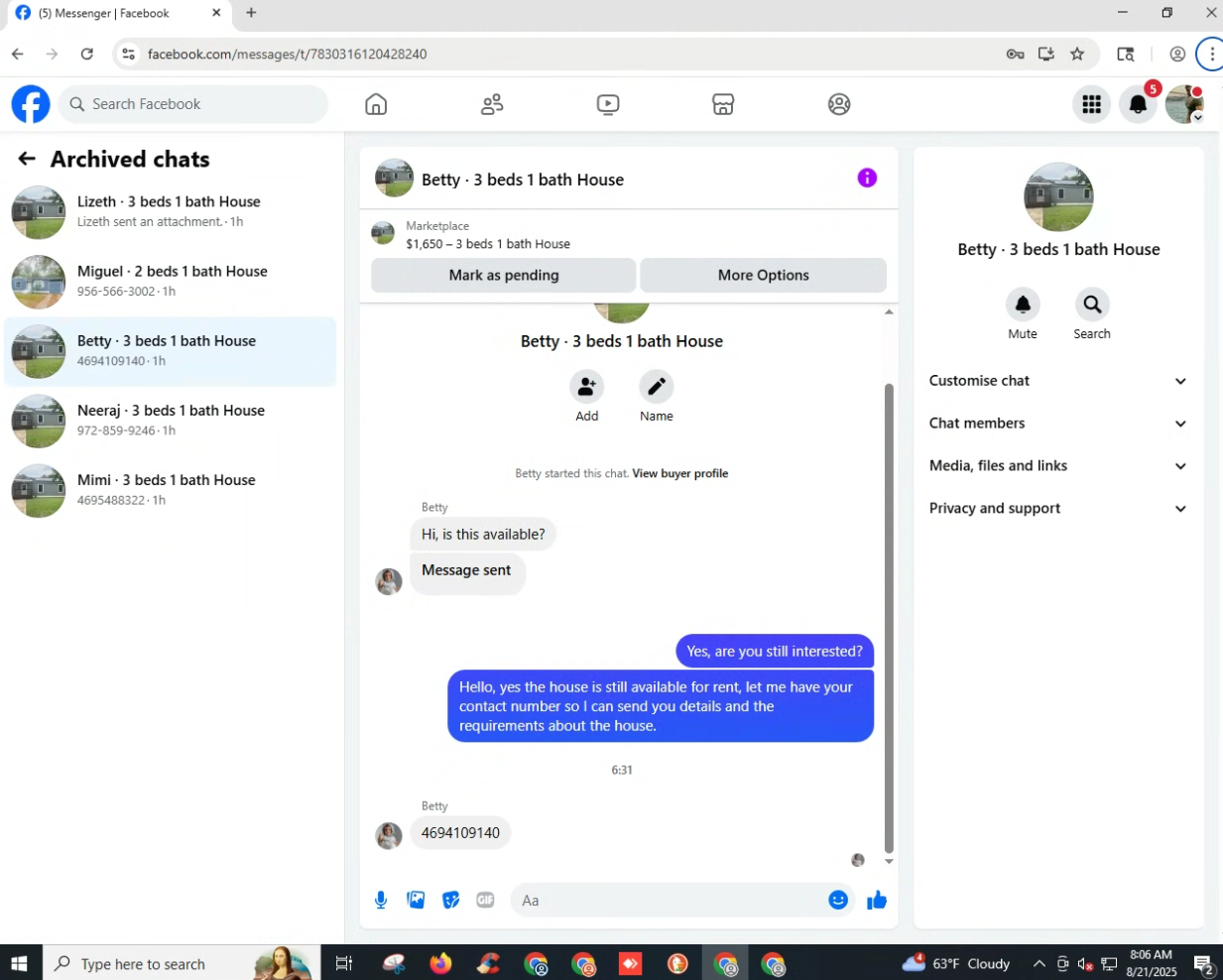Toggle the purple conversation information icon
Screen dimensions: 1223x980
click(867, 179)
